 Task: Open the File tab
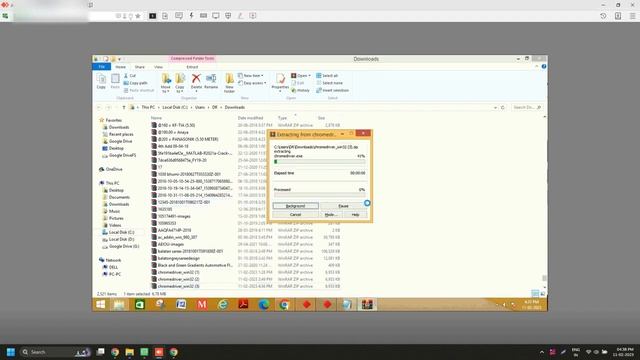[102, 67]
